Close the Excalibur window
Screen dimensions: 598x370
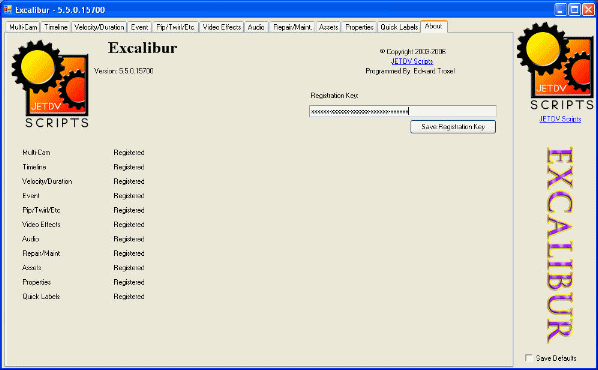588,10
